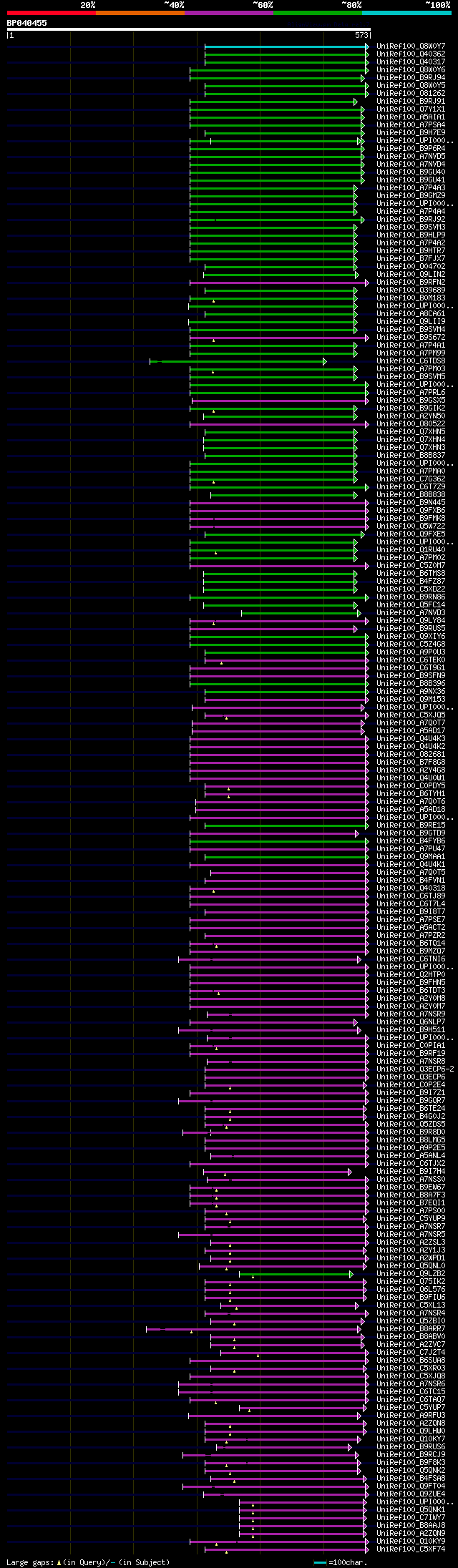Click the purple alignment bar of UniRef100_B9RFN2
This screenshot has height=1568, width=458.
click(279, 283)
